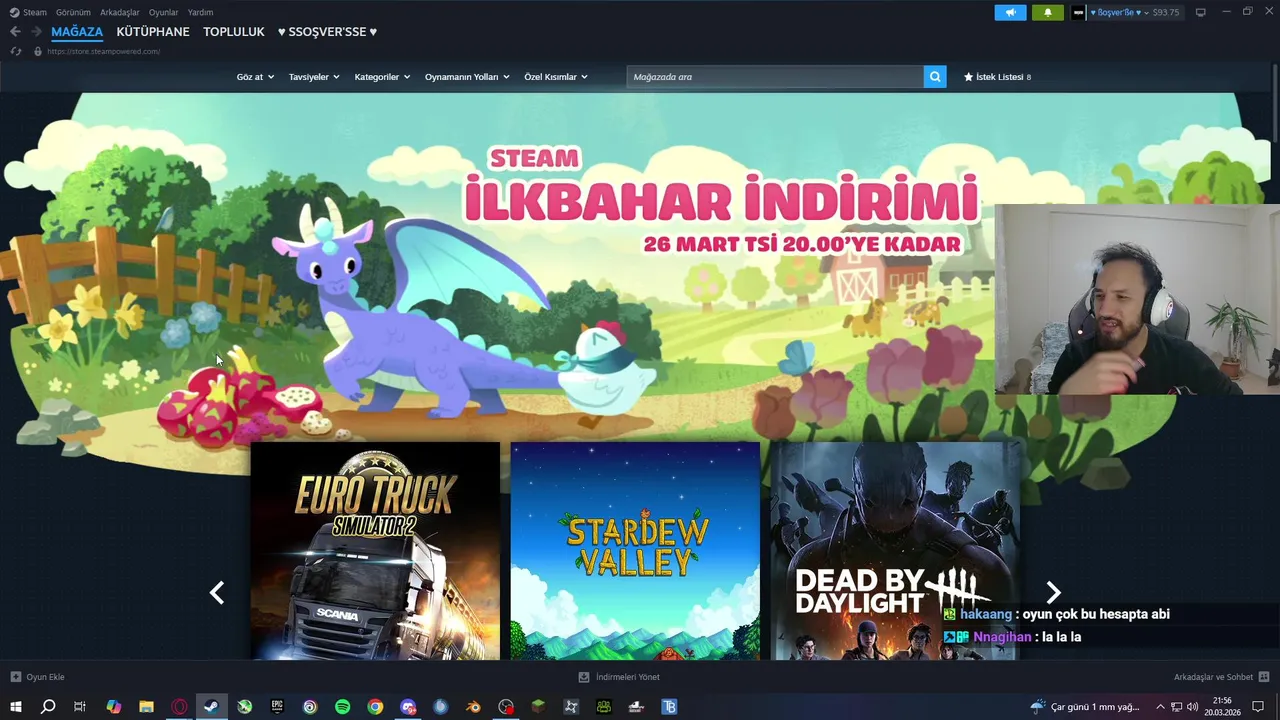Focus the Mağazada ara search field
1280x720 pixels.
coord(775,77)
